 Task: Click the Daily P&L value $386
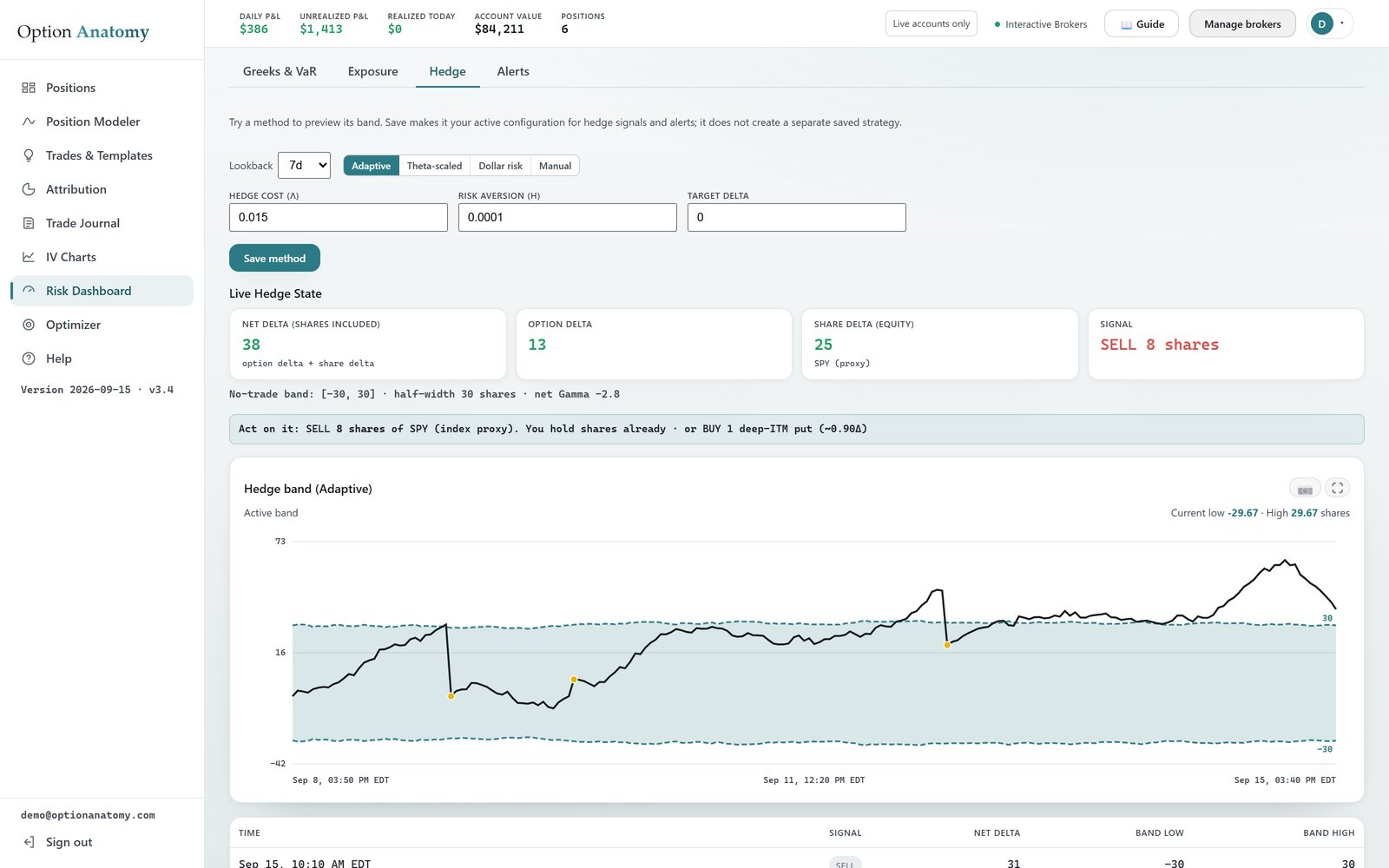(253, 30)
